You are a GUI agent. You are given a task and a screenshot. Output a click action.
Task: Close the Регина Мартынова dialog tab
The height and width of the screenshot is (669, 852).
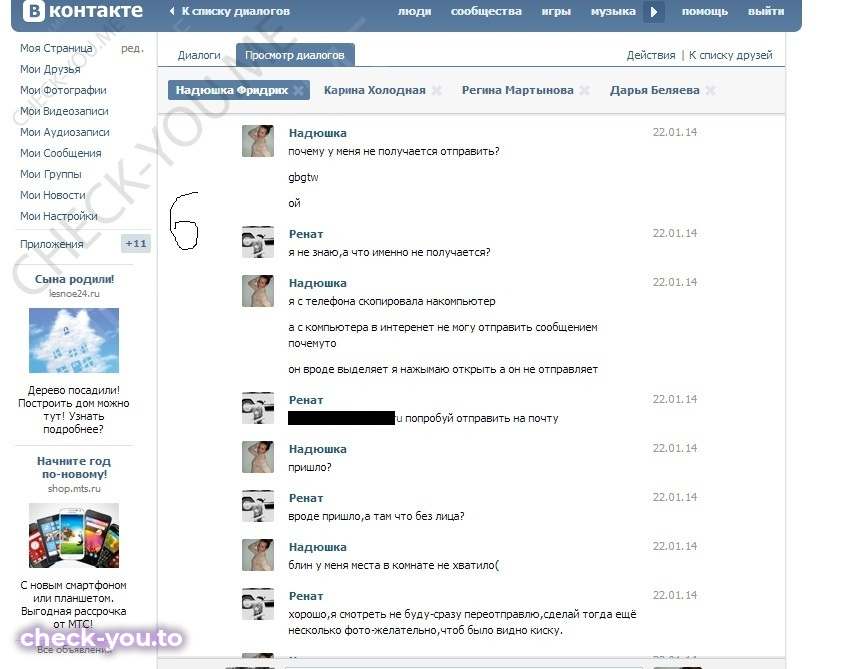click(x=584, y=91)
